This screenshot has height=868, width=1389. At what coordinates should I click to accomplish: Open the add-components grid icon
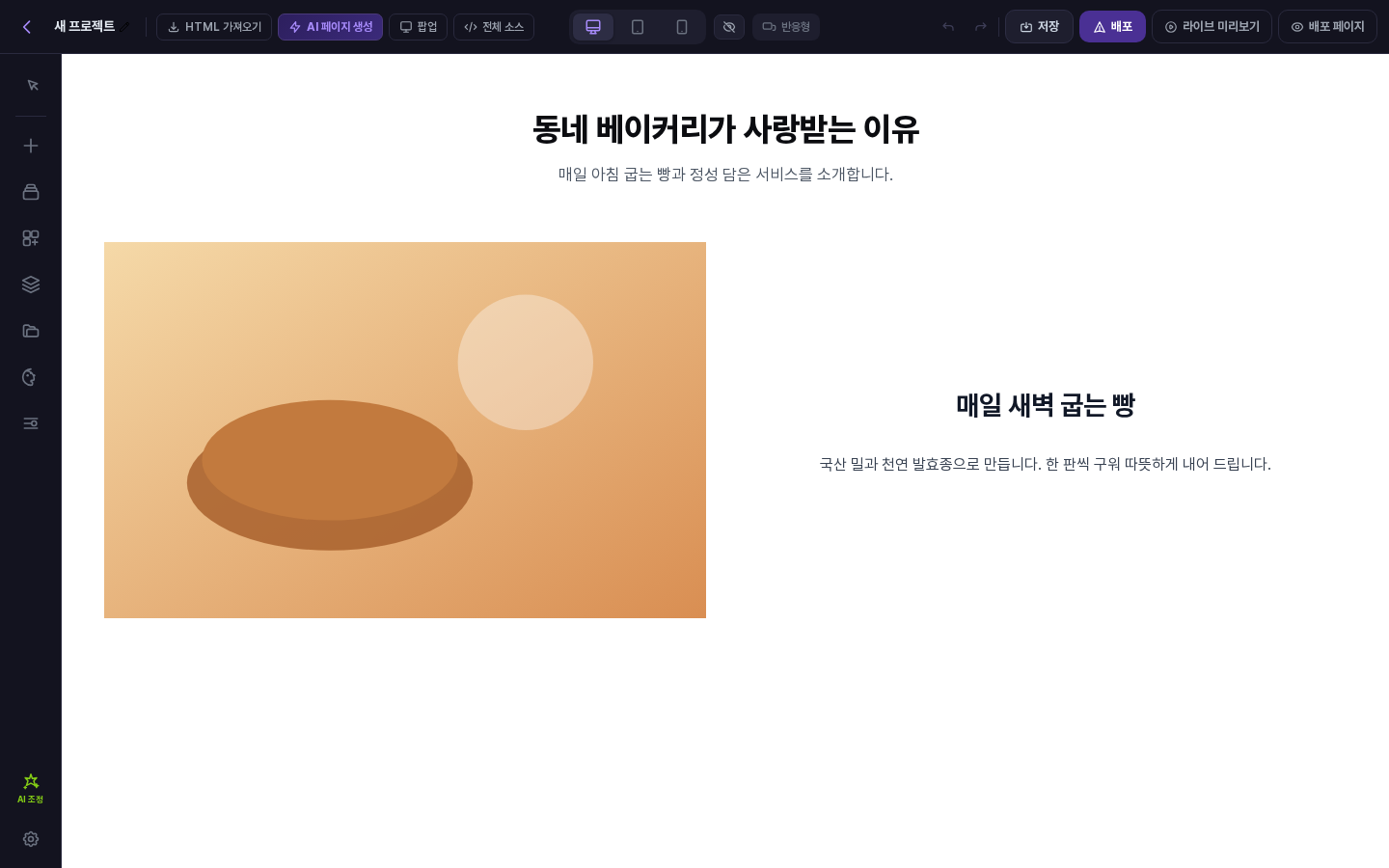(x=31, y=238)
